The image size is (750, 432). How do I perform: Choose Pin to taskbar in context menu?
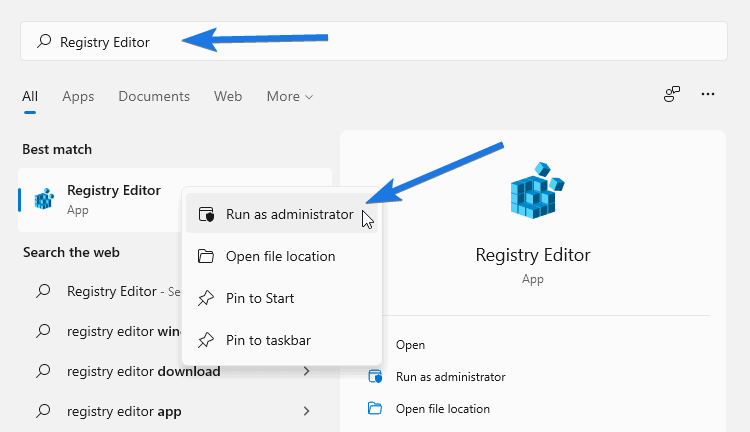tap(282, 340)
